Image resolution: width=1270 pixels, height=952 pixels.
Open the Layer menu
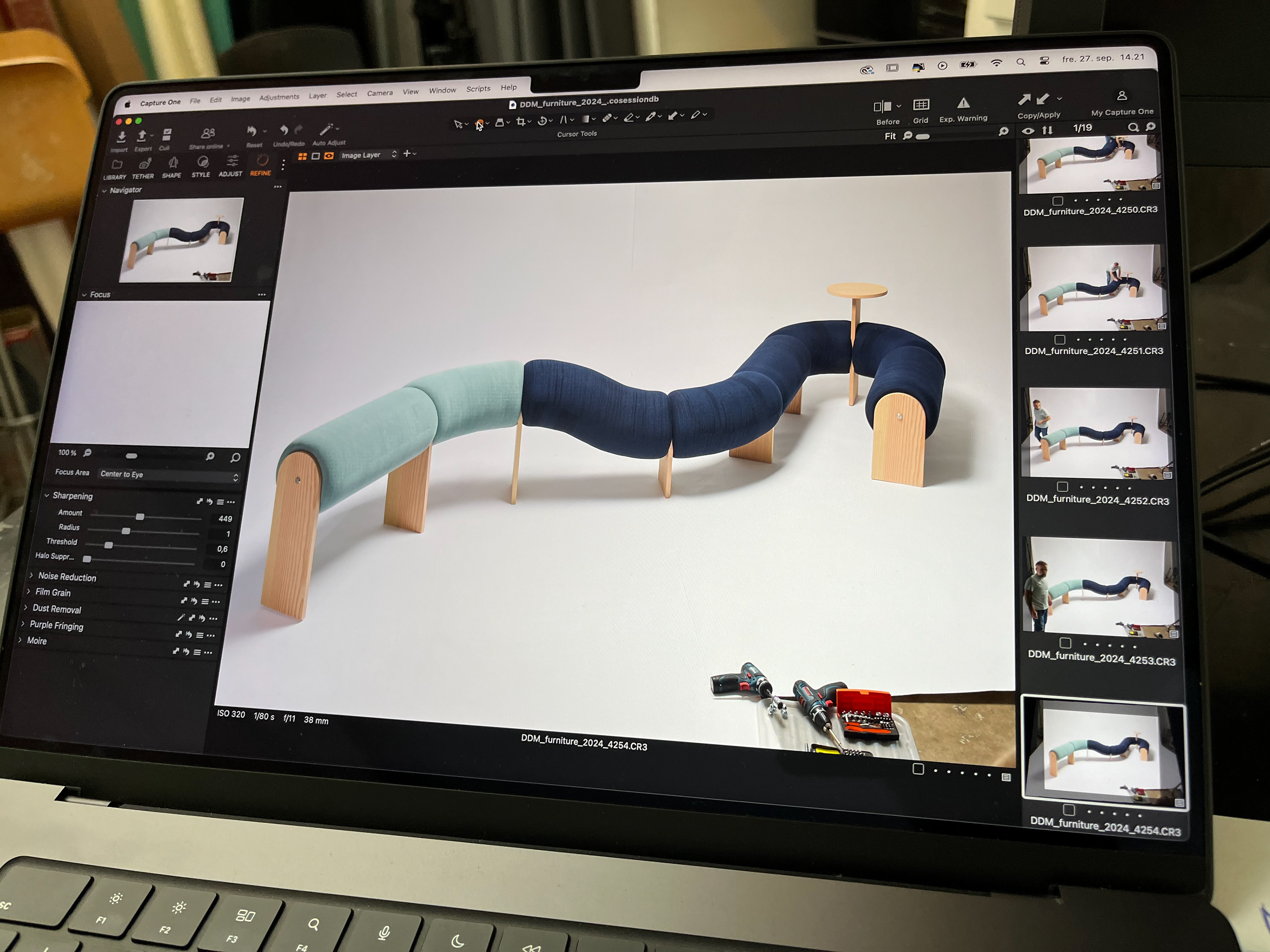pos(317,96)
